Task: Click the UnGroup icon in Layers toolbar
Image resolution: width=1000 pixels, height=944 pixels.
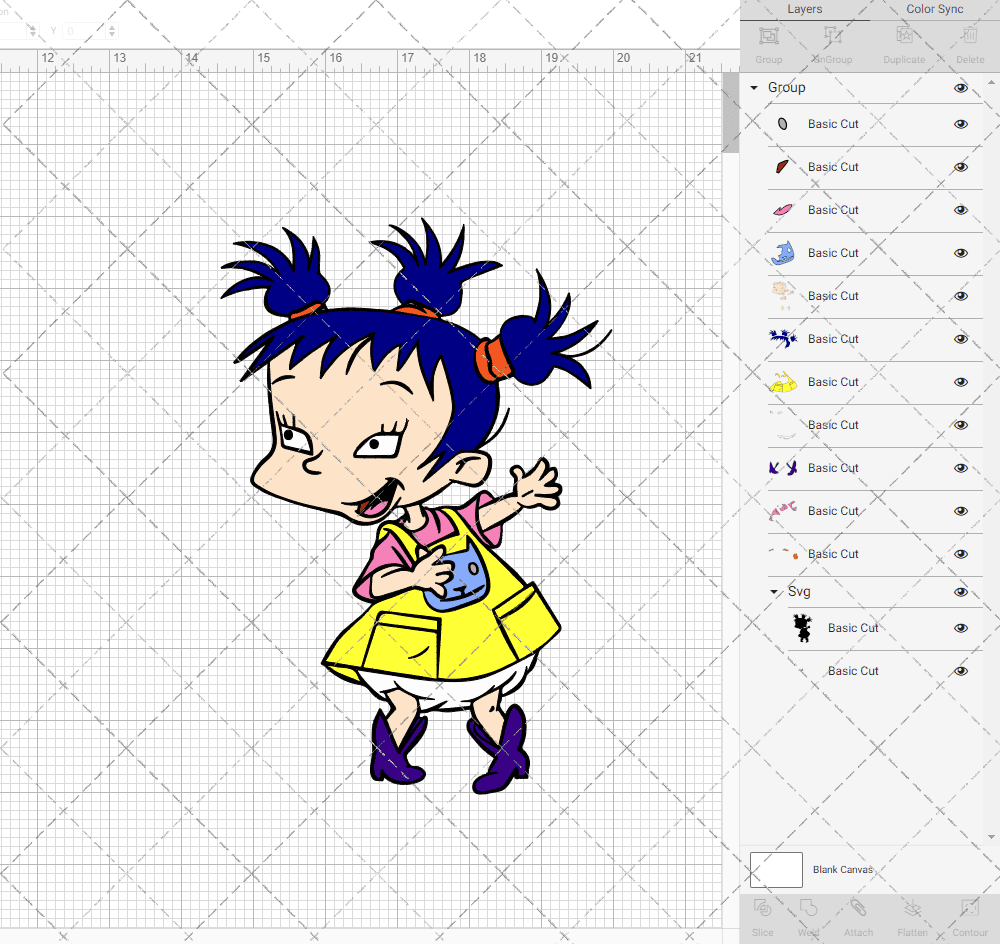Action: pos(833,36)
